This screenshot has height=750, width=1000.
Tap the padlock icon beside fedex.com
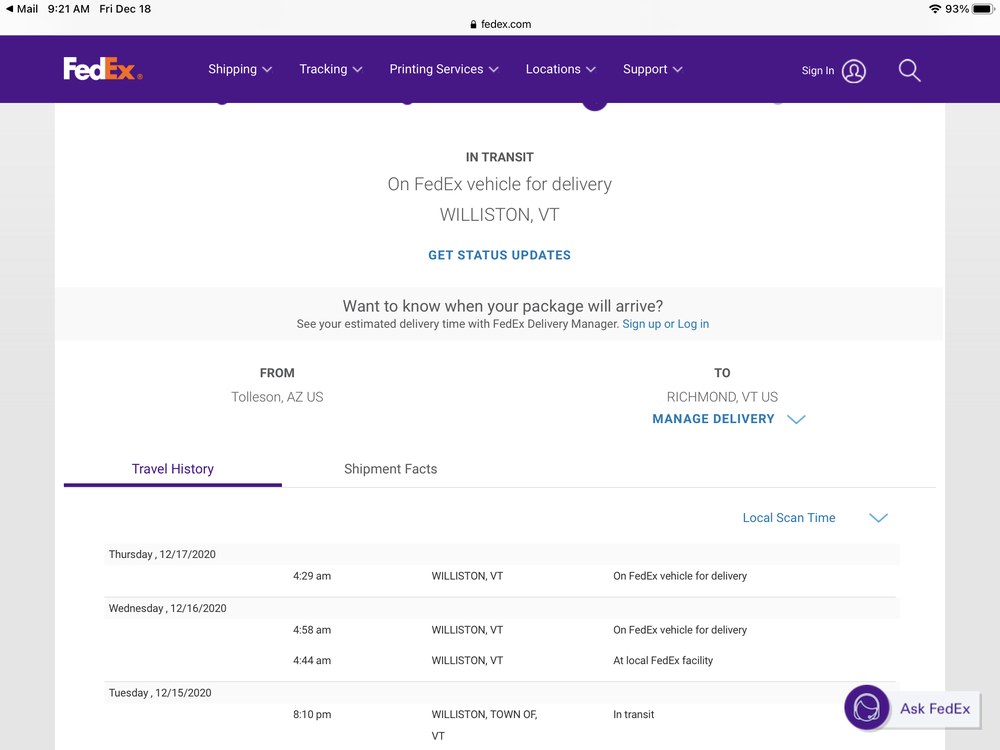point(473,24)
